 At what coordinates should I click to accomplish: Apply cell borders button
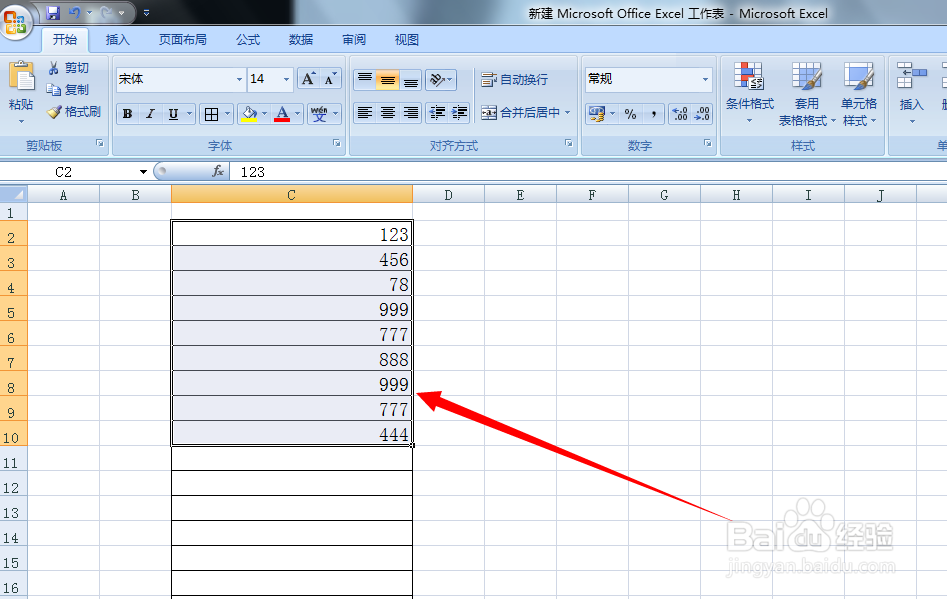click(211, 114)
